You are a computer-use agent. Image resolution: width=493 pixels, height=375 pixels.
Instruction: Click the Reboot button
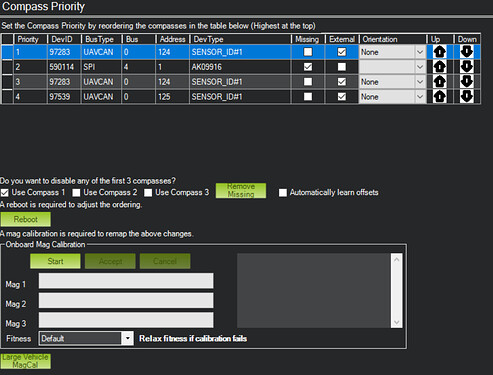point(26,219)
